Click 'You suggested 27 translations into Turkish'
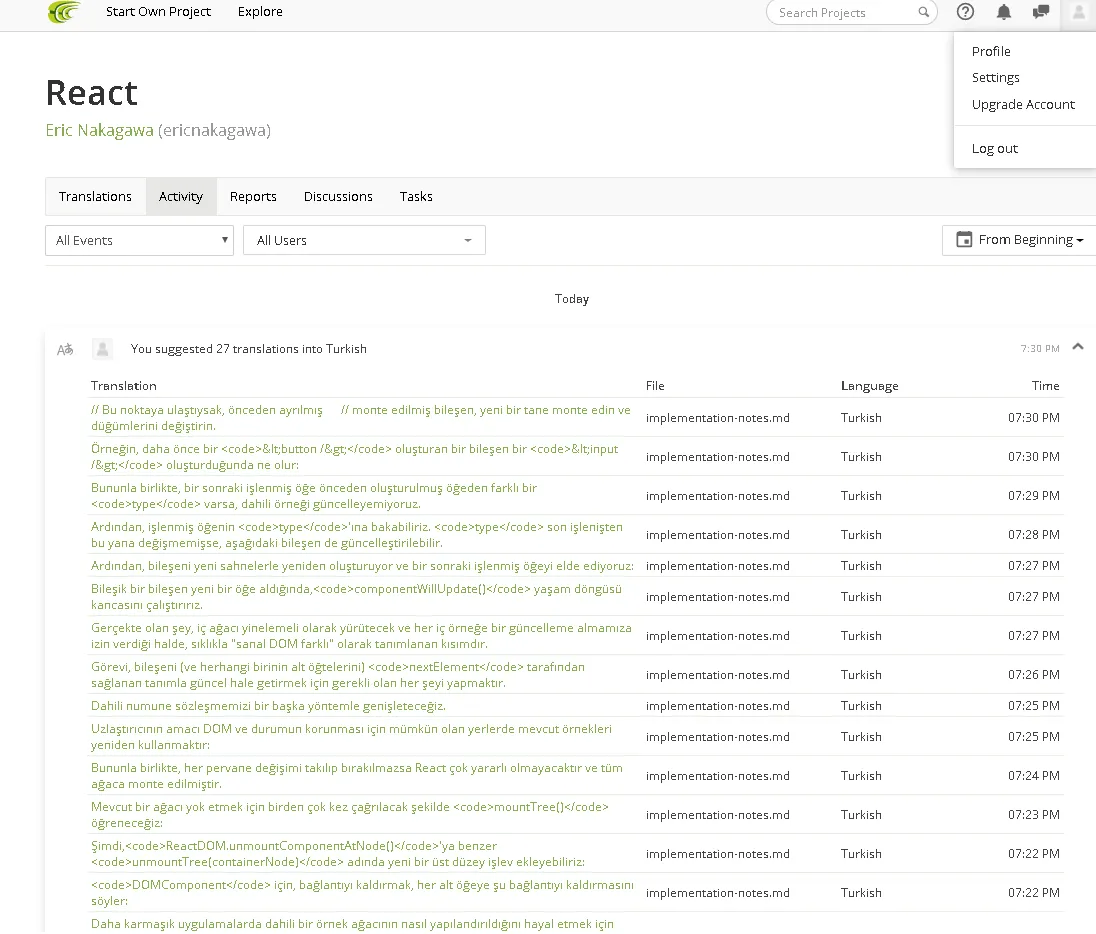 click(248, 349)
